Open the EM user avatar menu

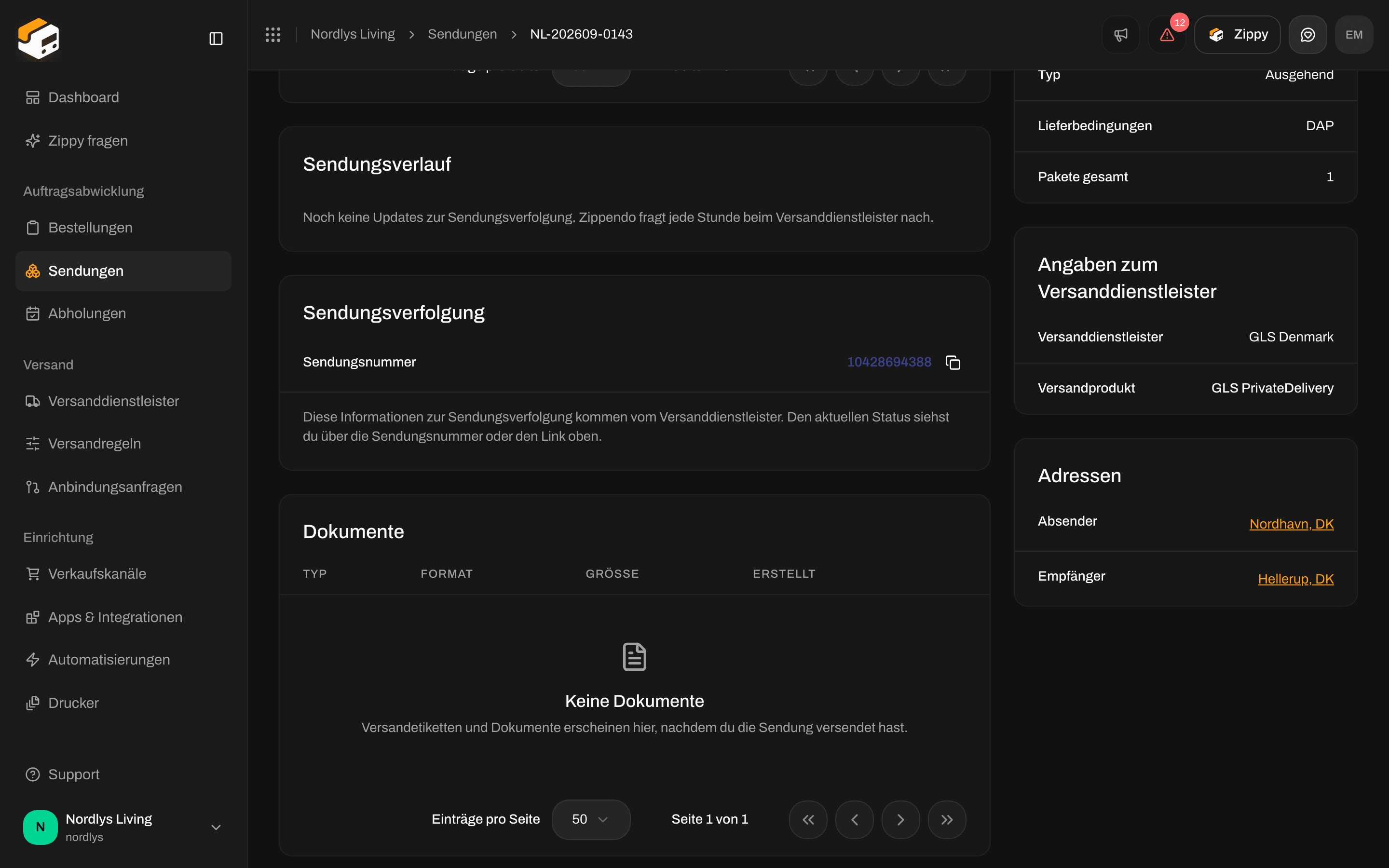(1354, 34)
